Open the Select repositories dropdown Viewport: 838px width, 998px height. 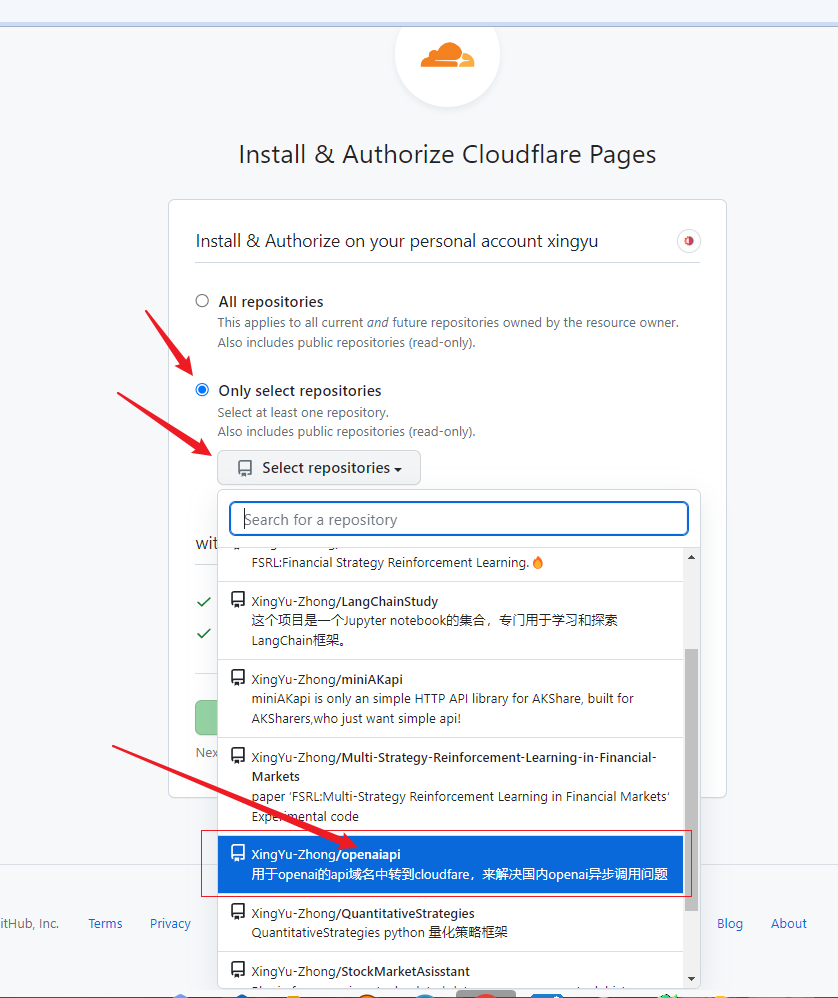point(319,468)
